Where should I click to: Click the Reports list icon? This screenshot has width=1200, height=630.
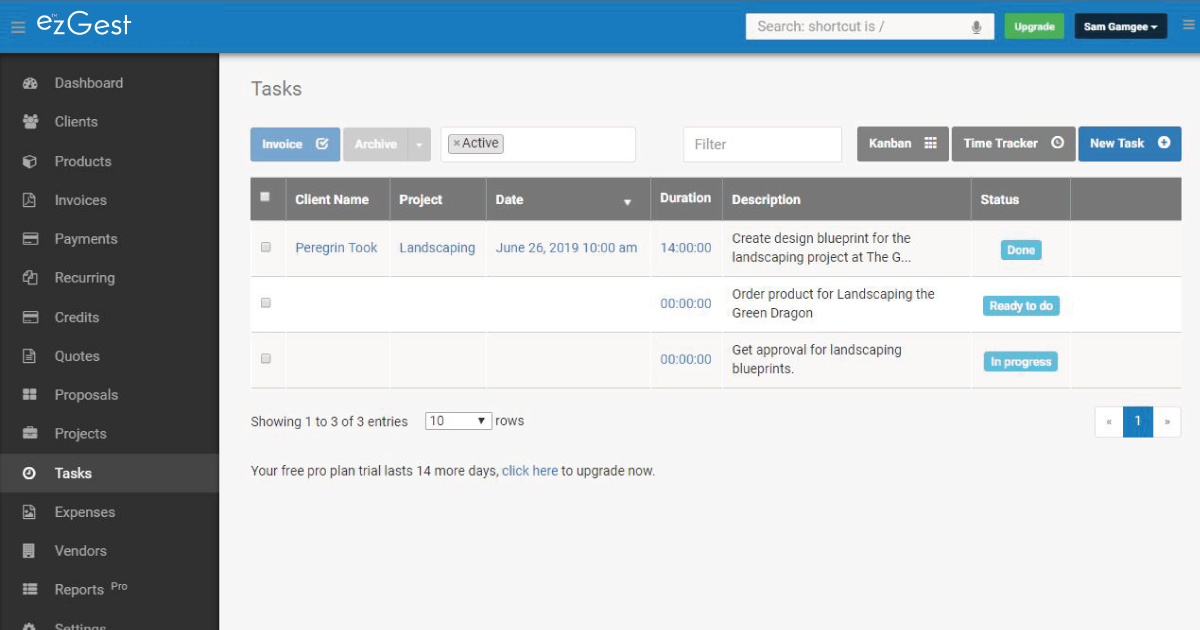30,590
